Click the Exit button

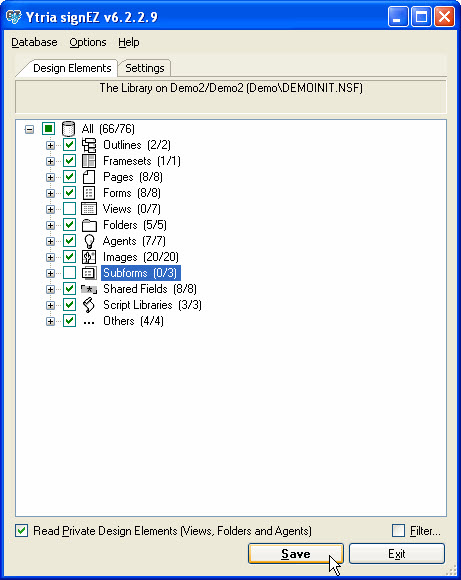click(x=397, y=553)
